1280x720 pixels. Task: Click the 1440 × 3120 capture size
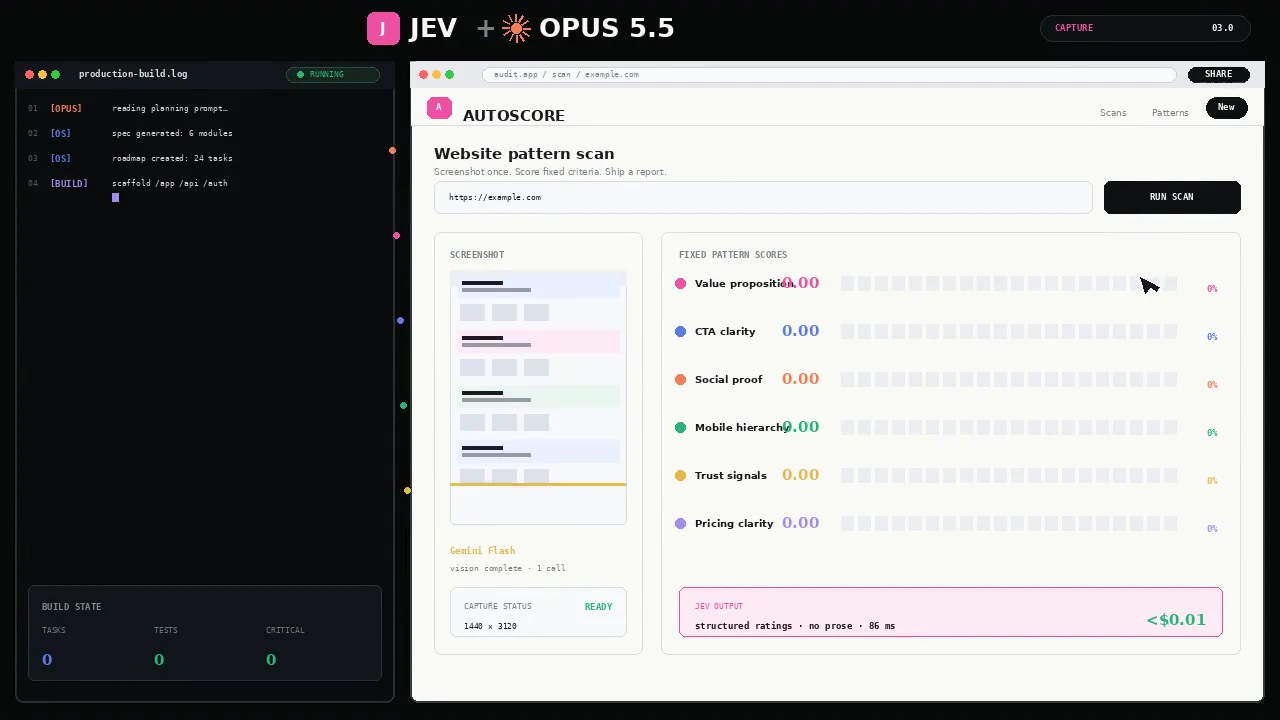pos(490,626)
